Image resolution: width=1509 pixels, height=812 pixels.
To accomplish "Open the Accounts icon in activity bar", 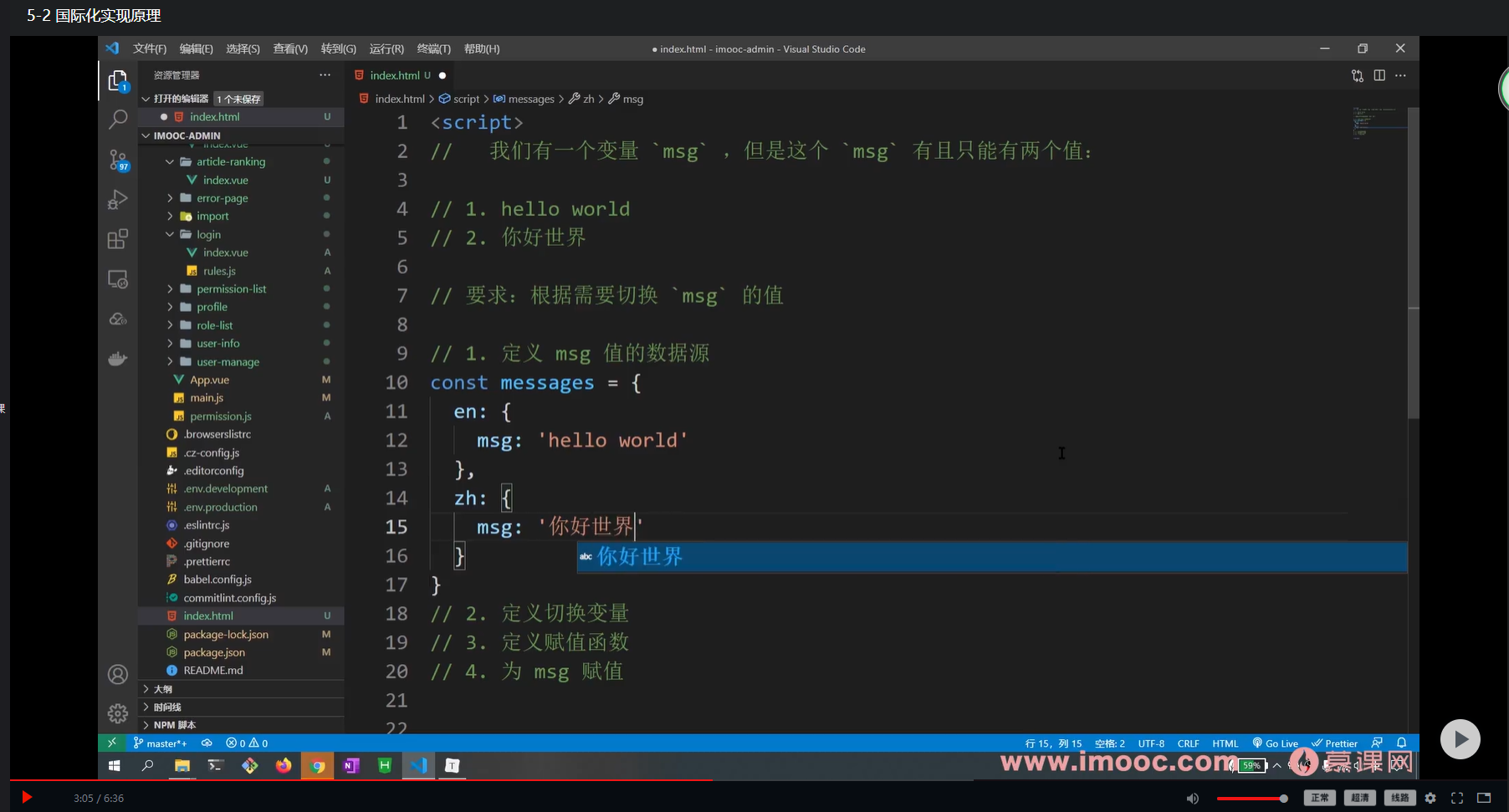I will [118, 674].
